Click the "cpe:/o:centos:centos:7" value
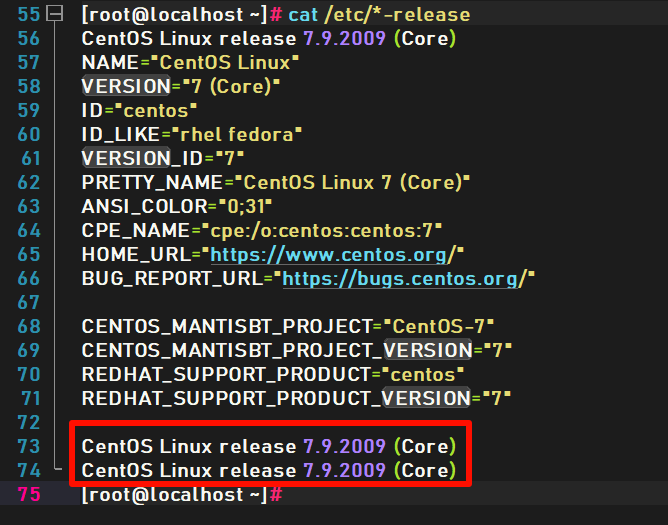Image resolution: width=668 pixels, height=525 pixels. pyautogui.click(x=321, y=231)
